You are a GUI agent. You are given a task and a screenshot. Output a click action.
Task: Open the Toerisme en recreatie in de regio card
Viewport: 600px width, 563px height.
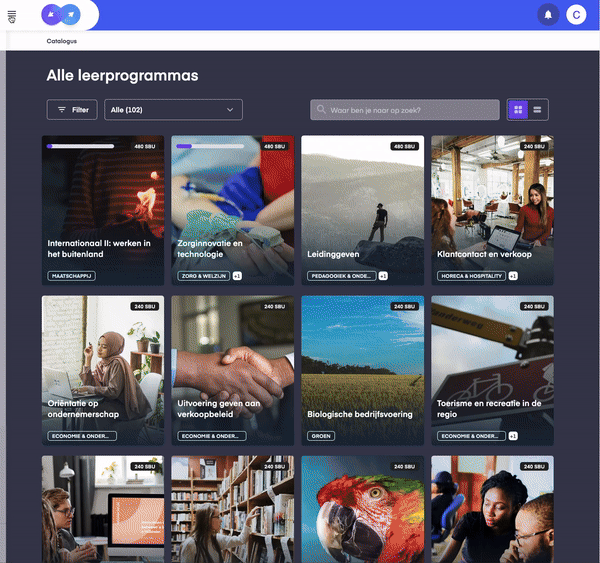point(492,370)
